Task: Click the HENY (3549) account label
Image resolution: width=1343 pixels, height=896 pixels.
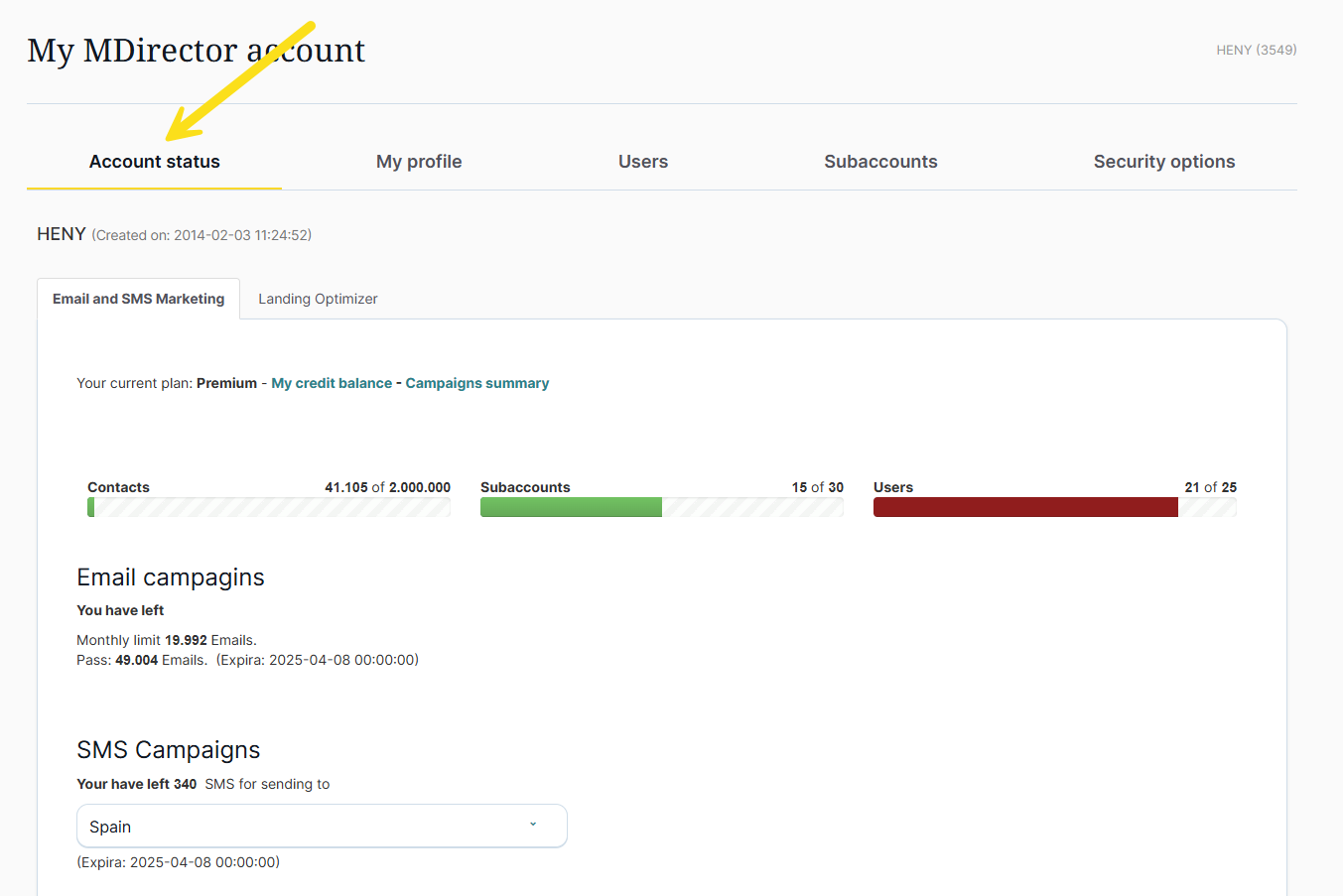Action: pyautogui.click(x=1257, y=50)
